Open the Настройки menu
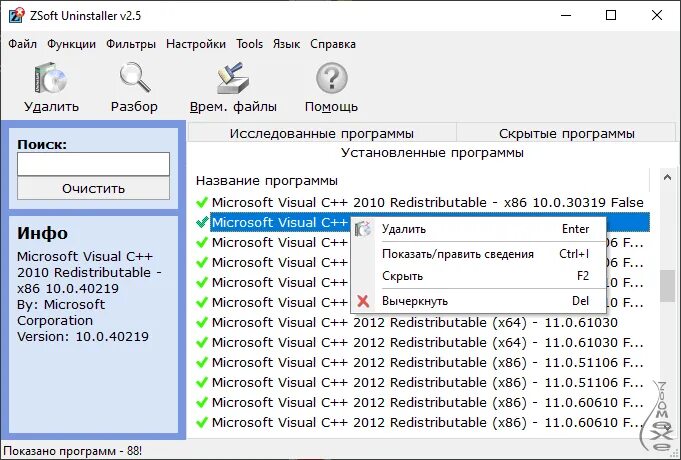This screenshot has height=460, width=681. click(196, 44)
